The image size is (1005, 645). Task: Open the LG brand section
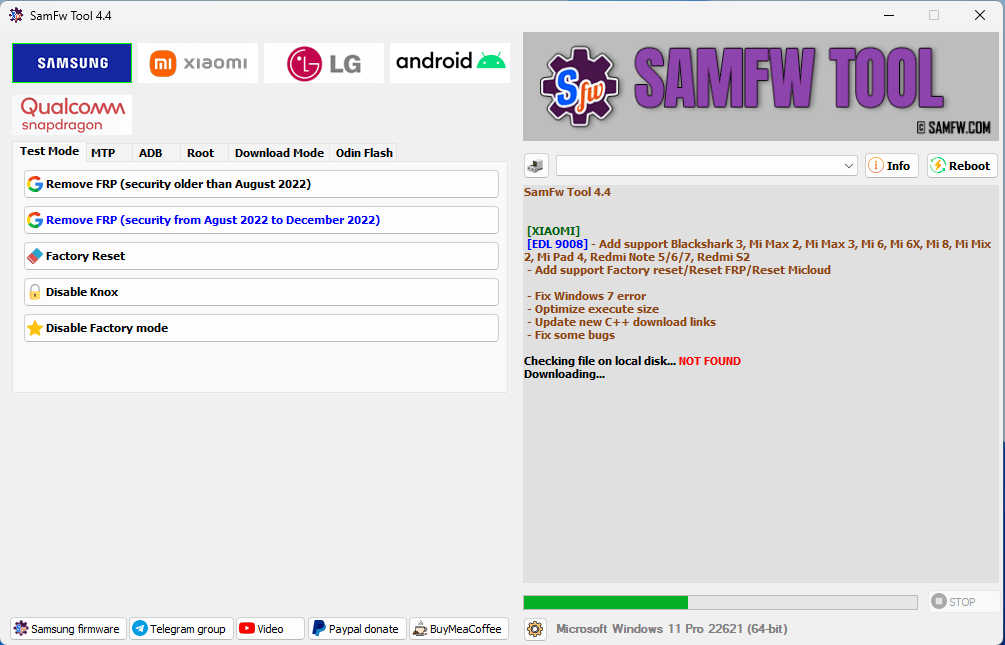(323, 62)
